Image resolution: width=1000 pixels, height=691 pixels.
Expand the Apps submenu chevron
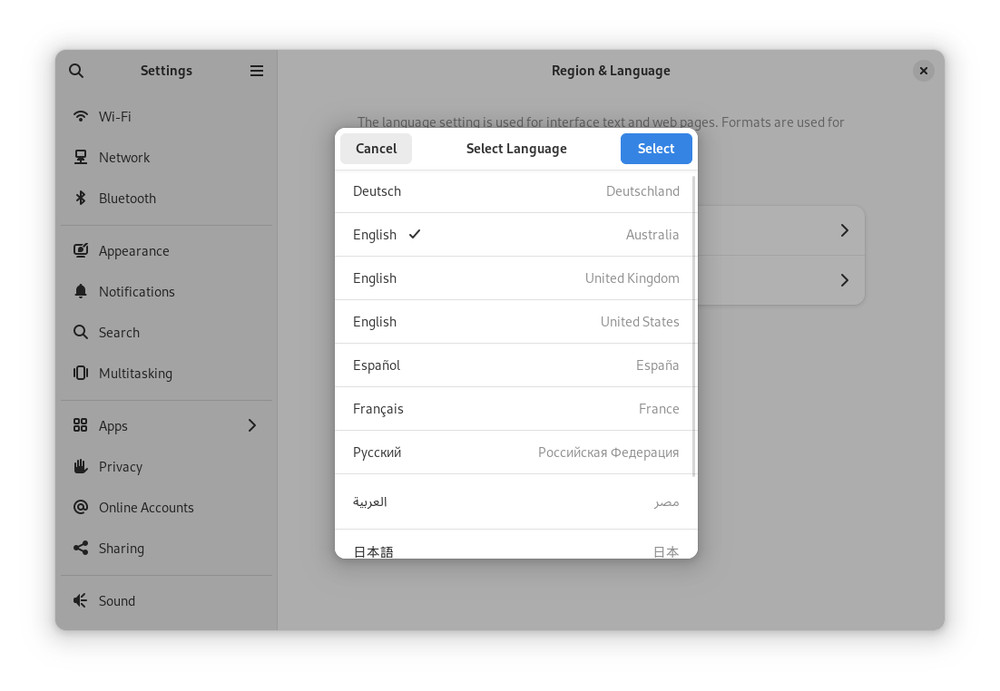(x=252, y=426)
